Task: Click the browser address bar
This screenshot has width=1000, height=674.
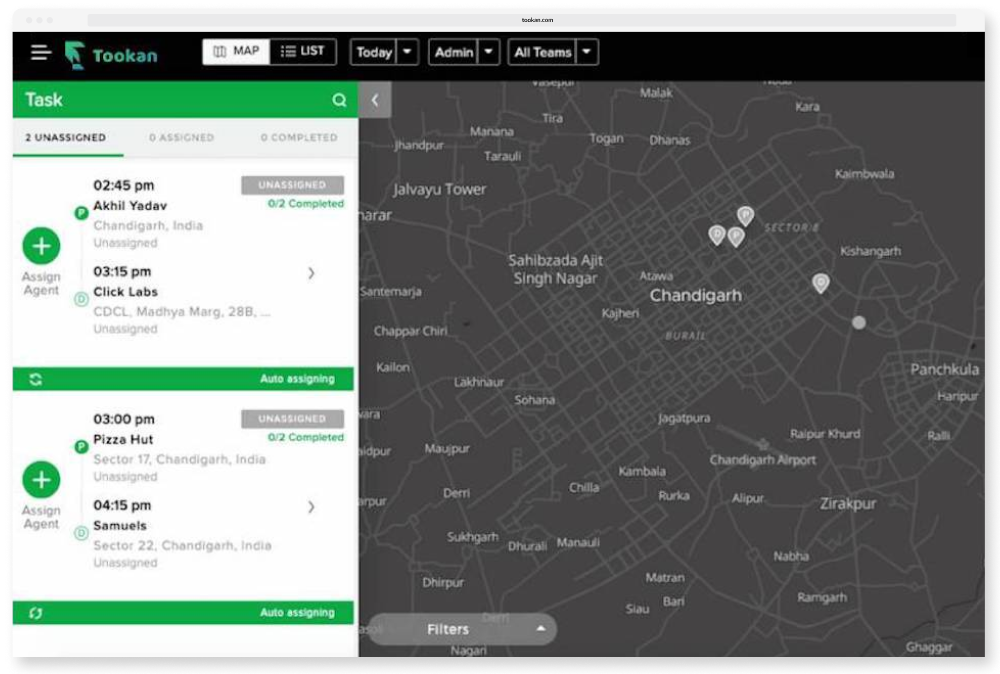Action: [x=522, y=20]
